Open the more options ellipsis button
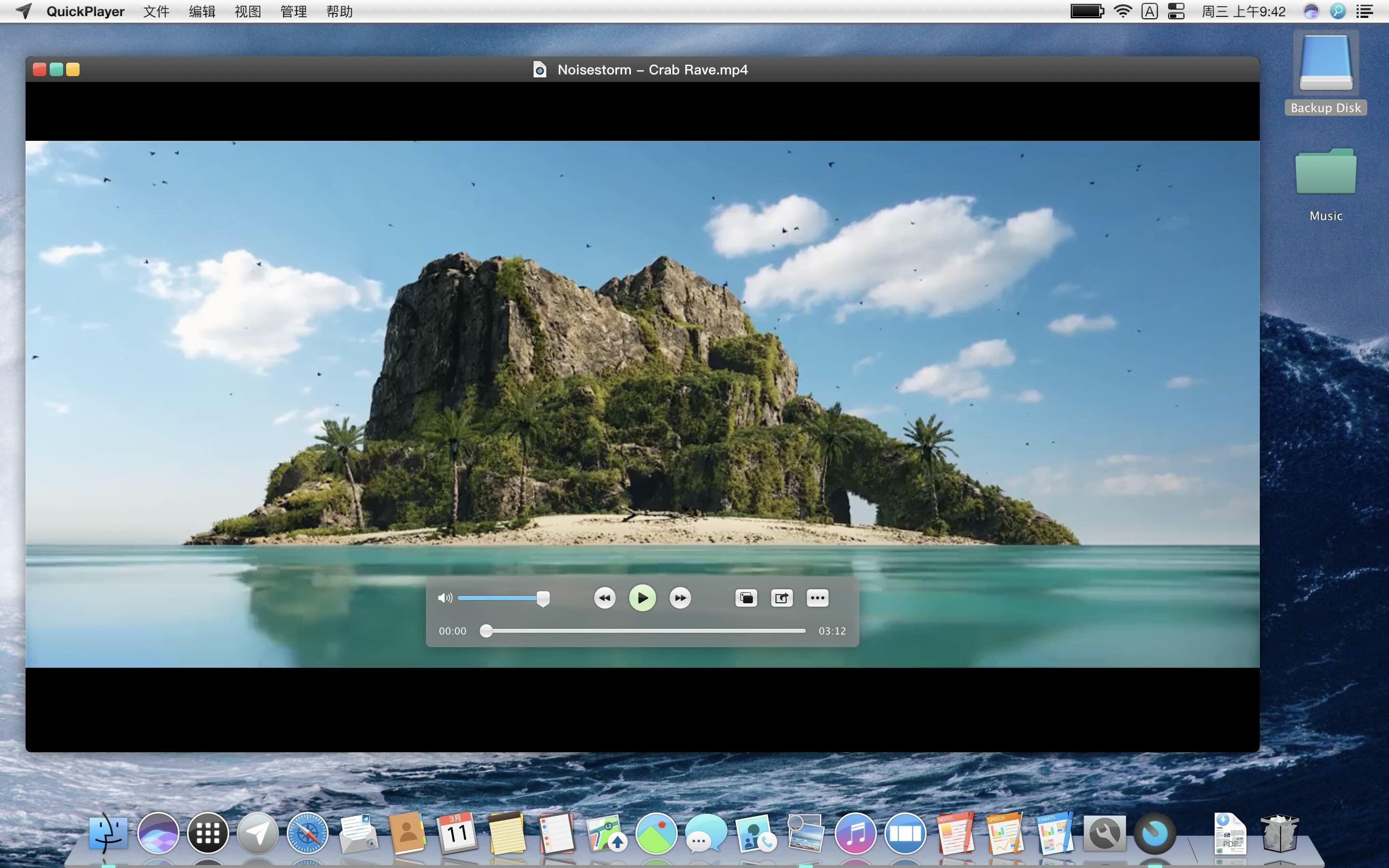1389x868 pixels. 817,598
